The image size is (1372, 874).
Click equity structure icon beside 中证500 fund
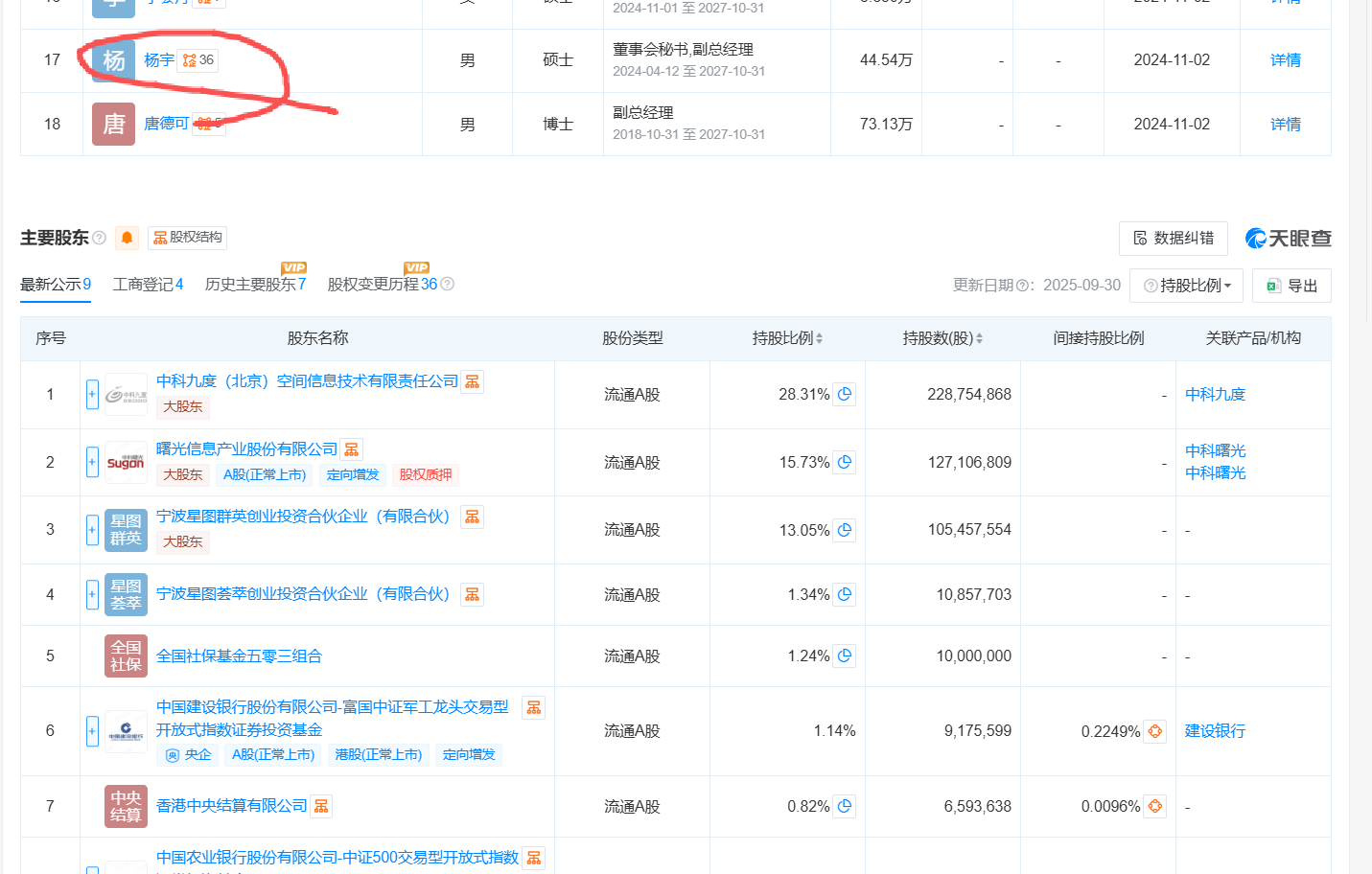(x=533, y=858)
